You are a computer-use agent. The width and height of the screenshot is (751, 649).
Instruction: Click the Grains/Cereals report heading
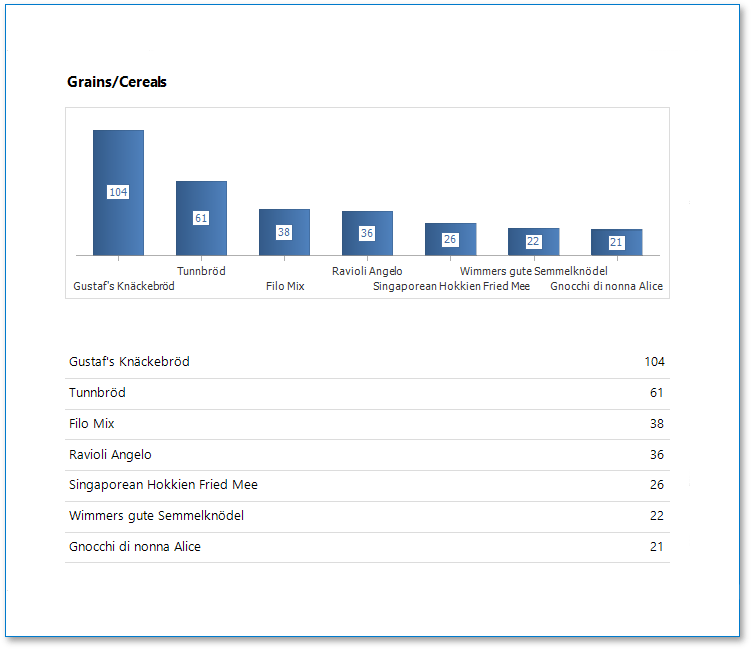click(x=117, y=82)
